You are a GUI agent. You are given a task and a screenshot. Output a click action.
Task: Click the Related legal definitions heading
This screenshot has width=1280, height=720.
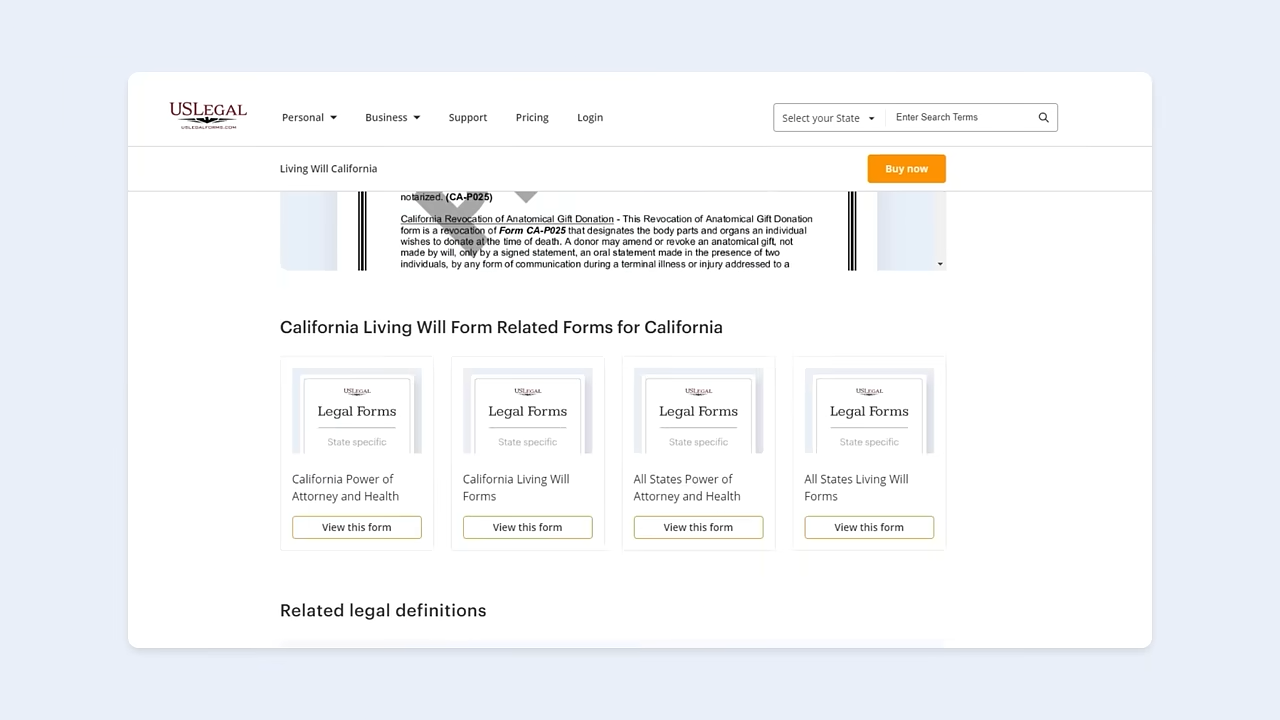(x=383, y=611)
